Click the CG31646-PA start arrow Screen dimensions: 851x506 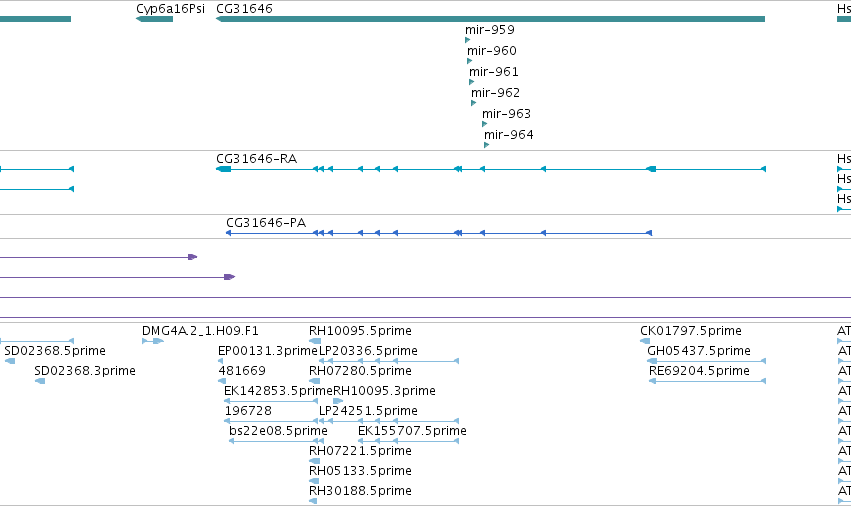[x=649, y=233]
